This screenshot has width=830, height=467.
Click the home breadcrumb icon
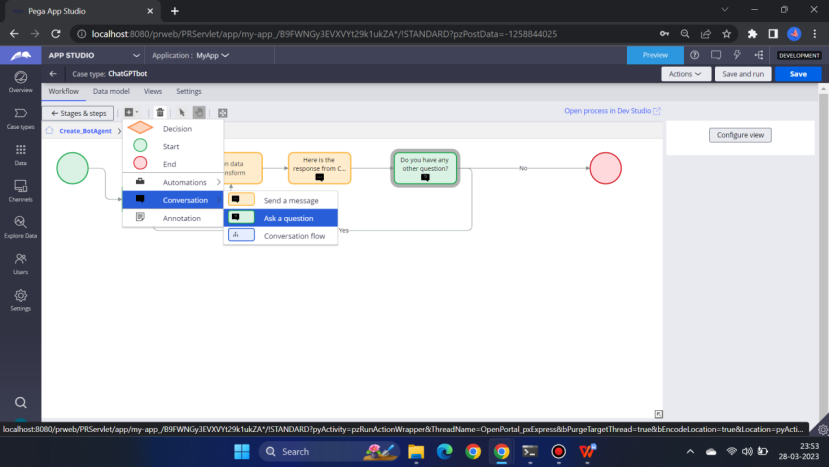[50, 130]
